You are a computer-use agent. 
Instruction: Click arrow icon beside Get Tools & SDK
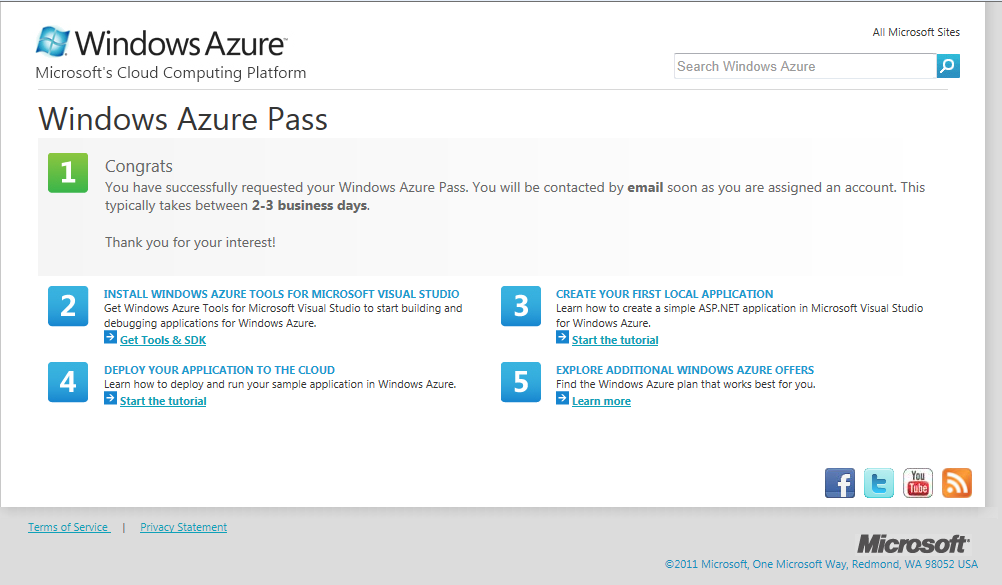tap(110, 338)
